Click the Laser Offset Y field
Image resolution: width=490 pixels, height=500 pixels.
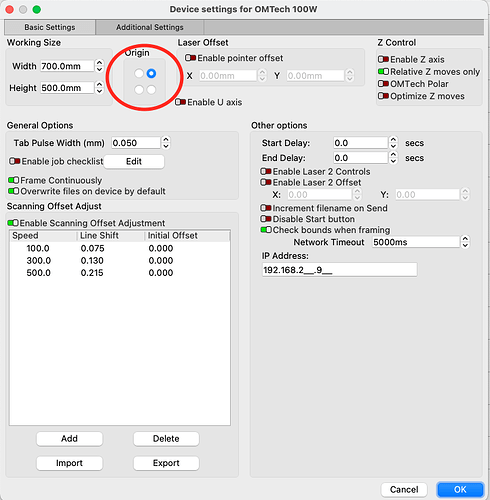pos(315,76)
